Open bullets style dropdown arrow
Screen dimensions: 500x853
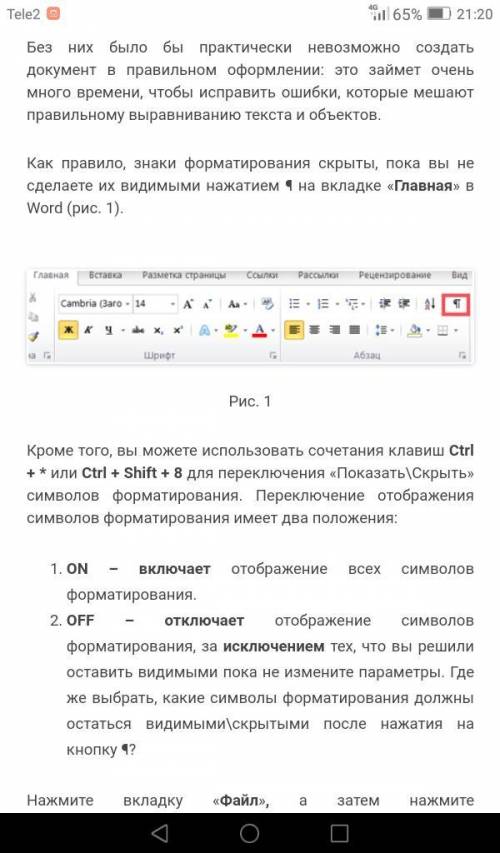coord(308,304)
